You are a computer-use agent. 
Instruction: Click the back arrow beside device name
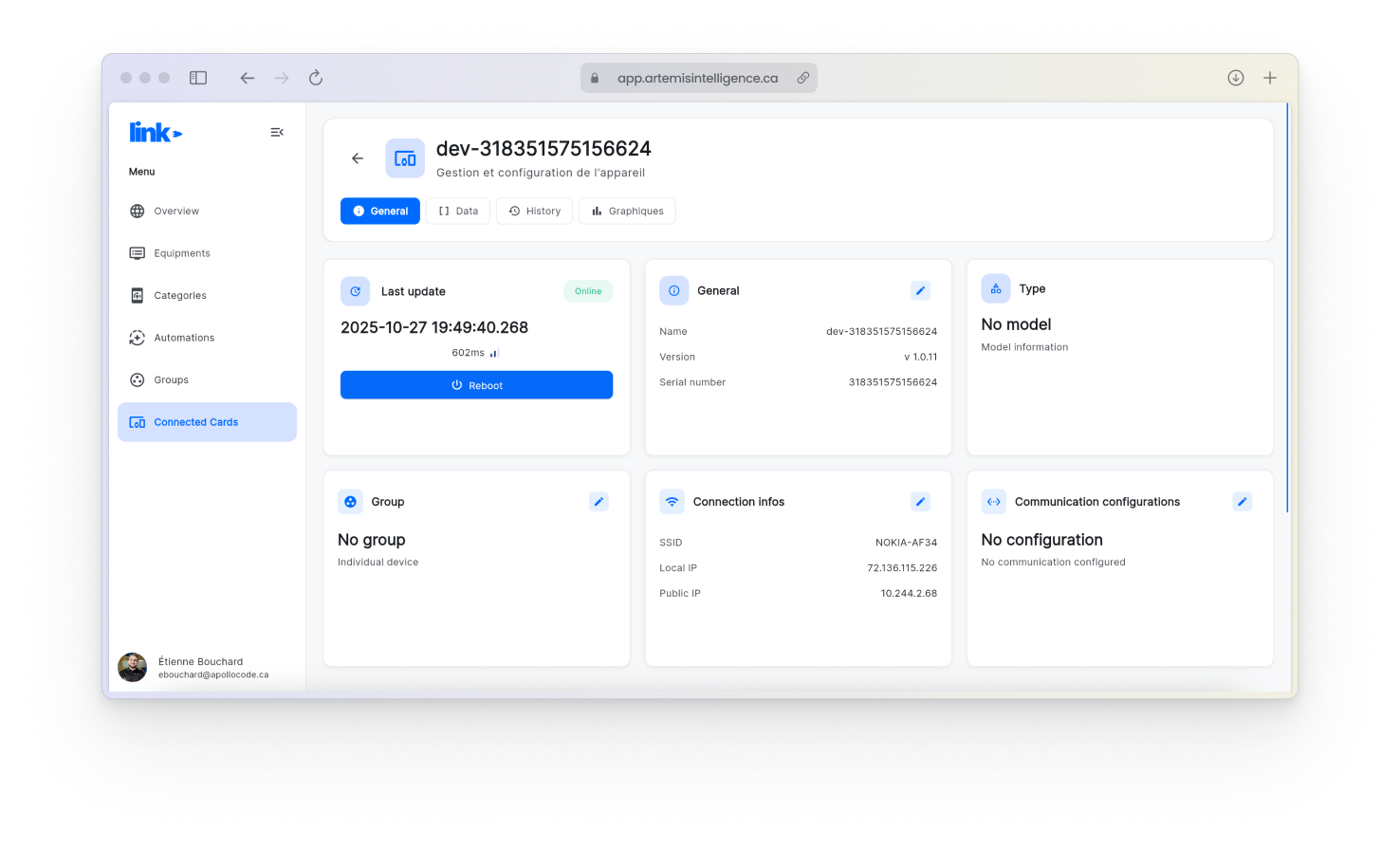coord(358,158)
